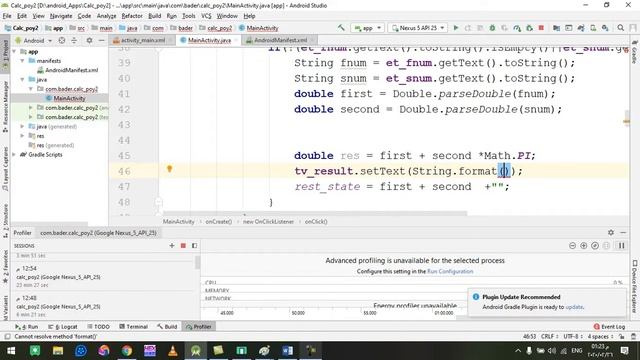Open the Logcat tool window tab
This screenshot has width=640, height=360.
pyautogui.click(x=63, y=327)
